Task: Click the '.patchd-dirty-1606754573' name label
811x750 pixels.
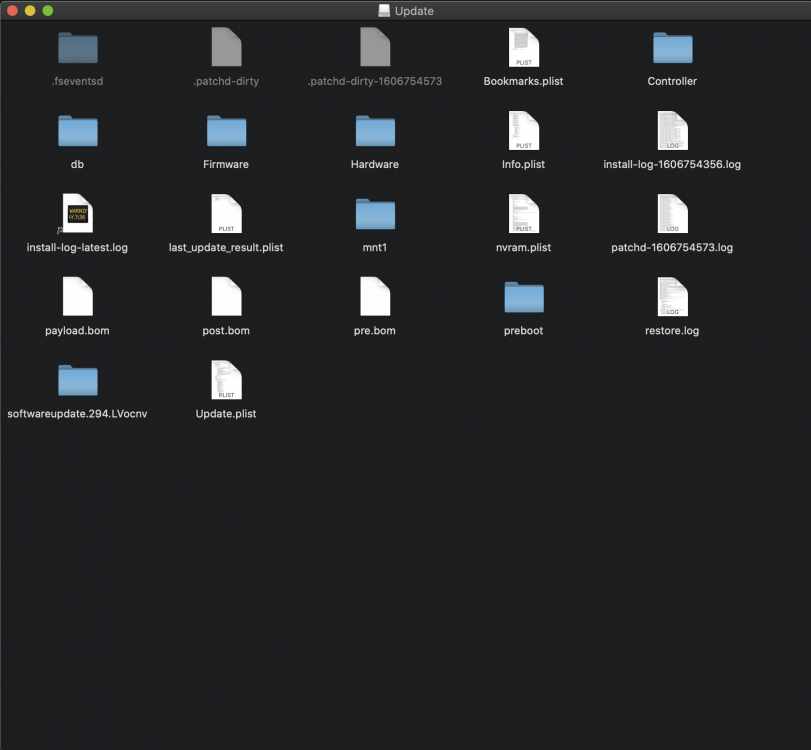Action: point(374,81)
